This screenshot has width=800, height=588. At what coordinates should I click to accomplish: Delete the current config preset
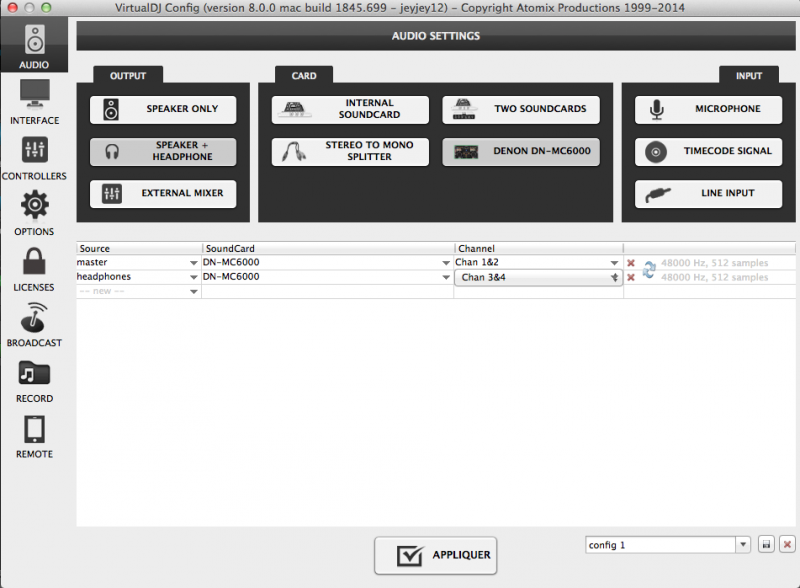pos(787,545)
